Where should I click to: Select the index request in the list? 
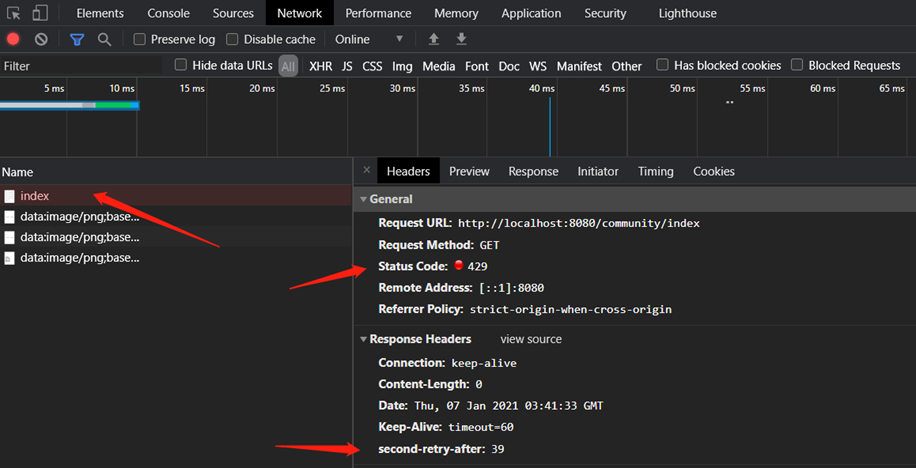tap(35, 196)
